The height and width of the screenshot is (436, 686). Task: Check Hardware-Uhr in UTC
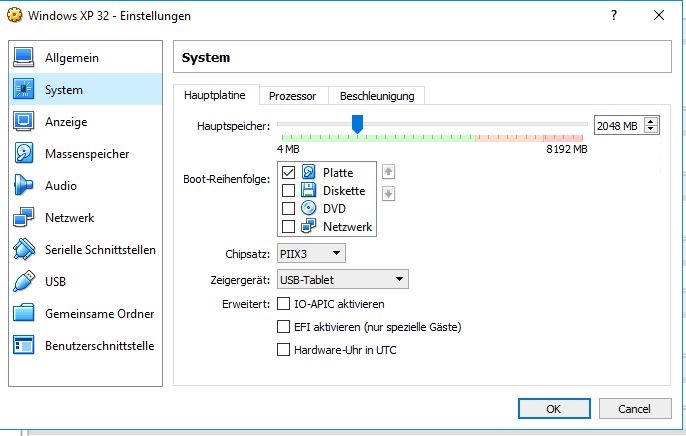pos(284,349)
